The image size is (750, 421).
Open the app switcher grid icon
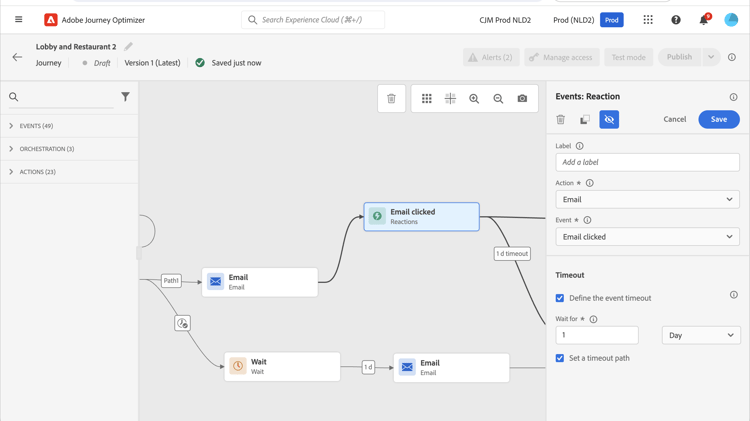coord(648,20)
